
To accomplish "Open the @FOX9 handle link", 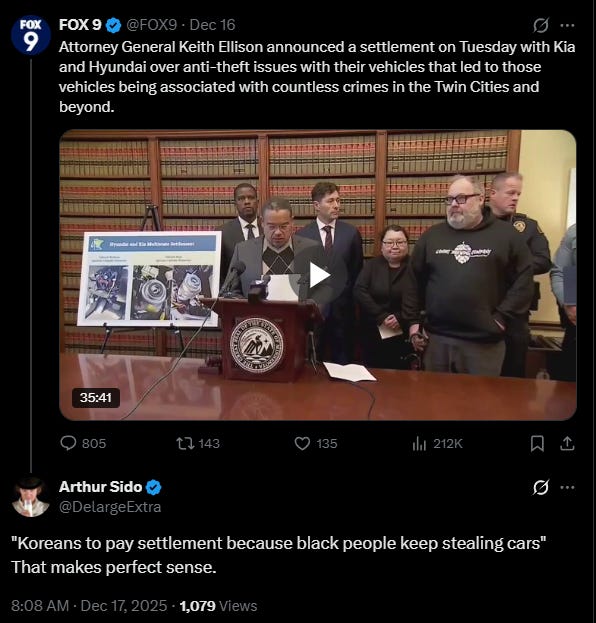I will click(151, 25).
